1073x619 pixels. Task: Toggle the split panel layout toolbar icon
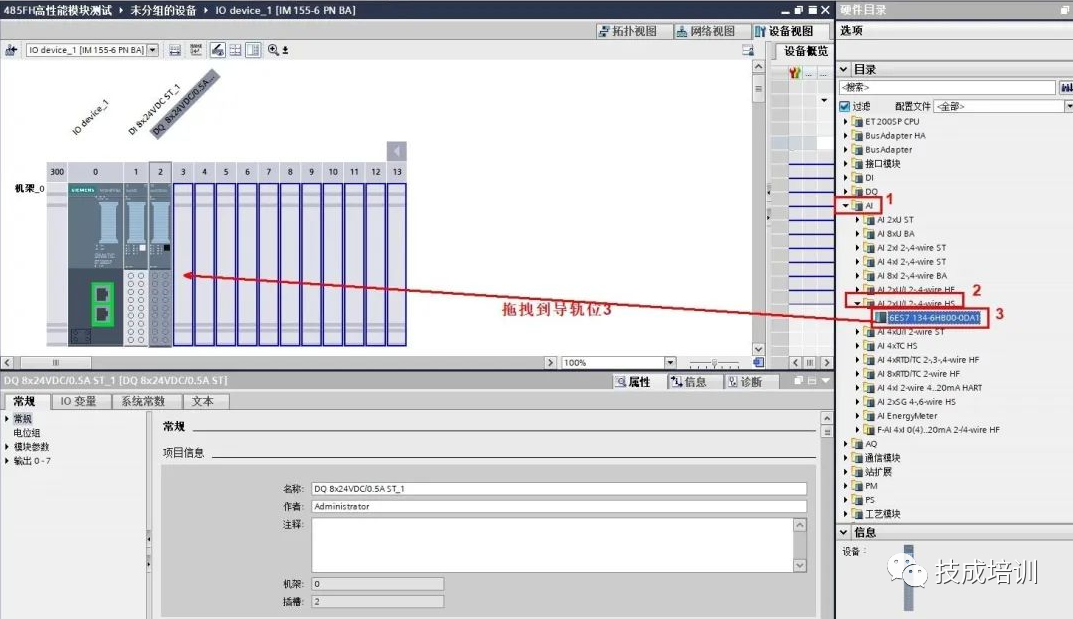click(253, 50)
